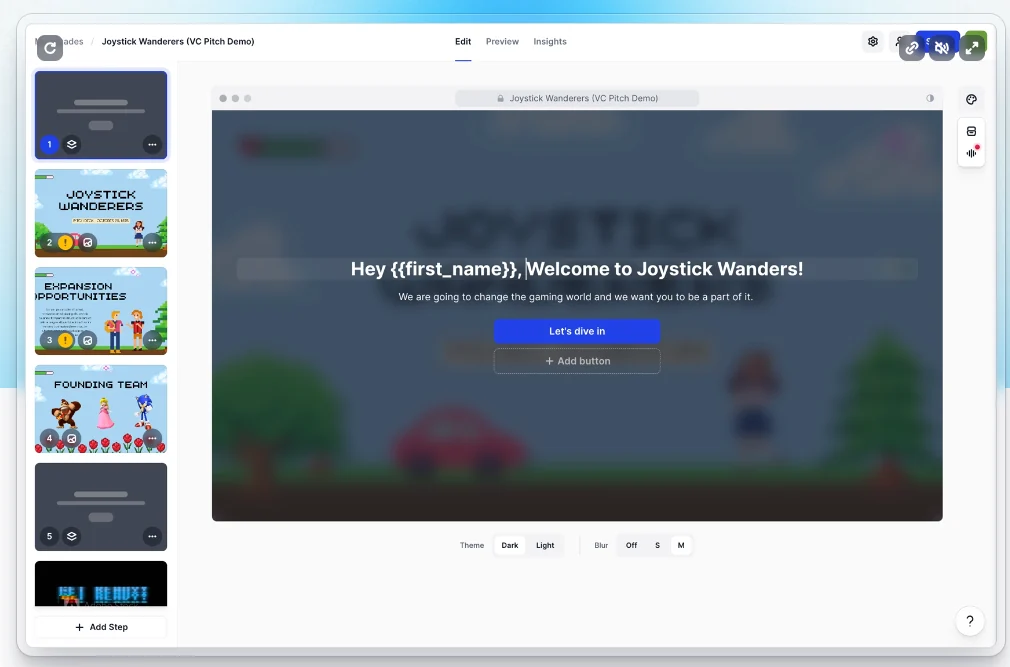Image resolution: width=1010 pixels, height=667 pixels.
Task: Click the reload overlay icon at top left
Action: 50,48
